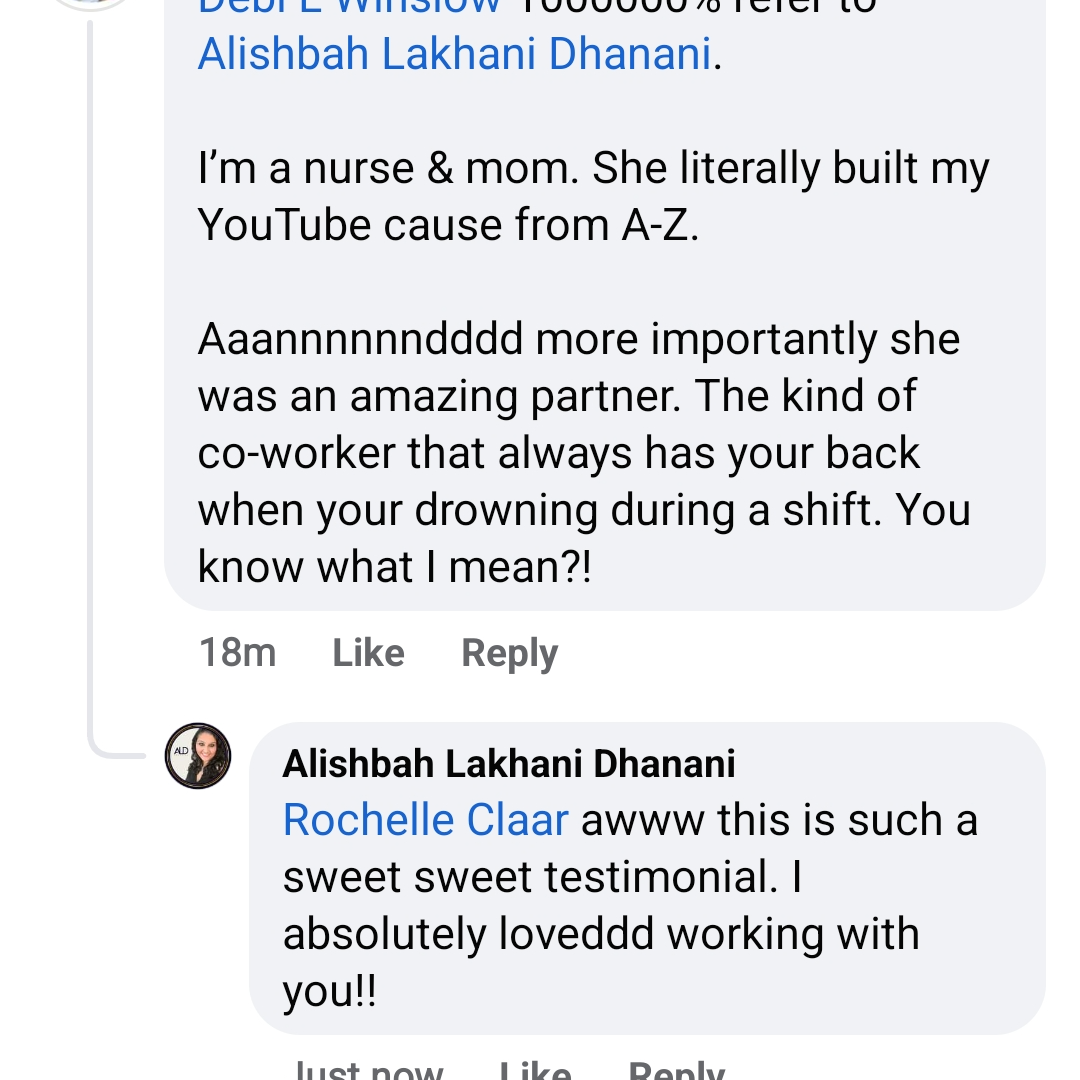Click the thread connector line beside the comment
Viewport: 1080px width, 1080px height.
point(90,400)
